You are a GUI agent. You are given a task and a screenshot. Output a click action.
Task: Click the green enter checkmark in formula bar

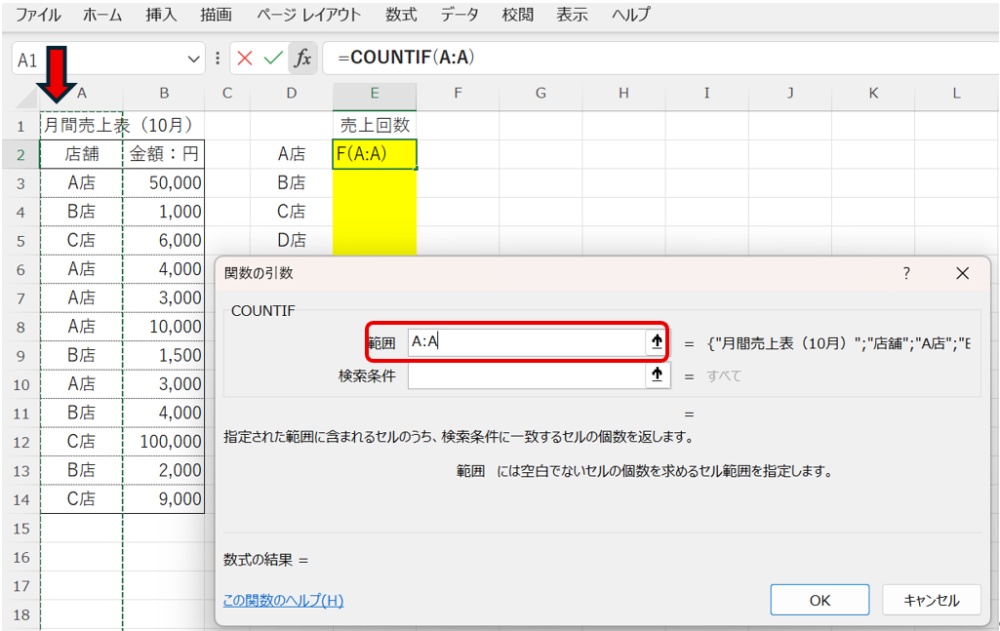tap(273, 59)
